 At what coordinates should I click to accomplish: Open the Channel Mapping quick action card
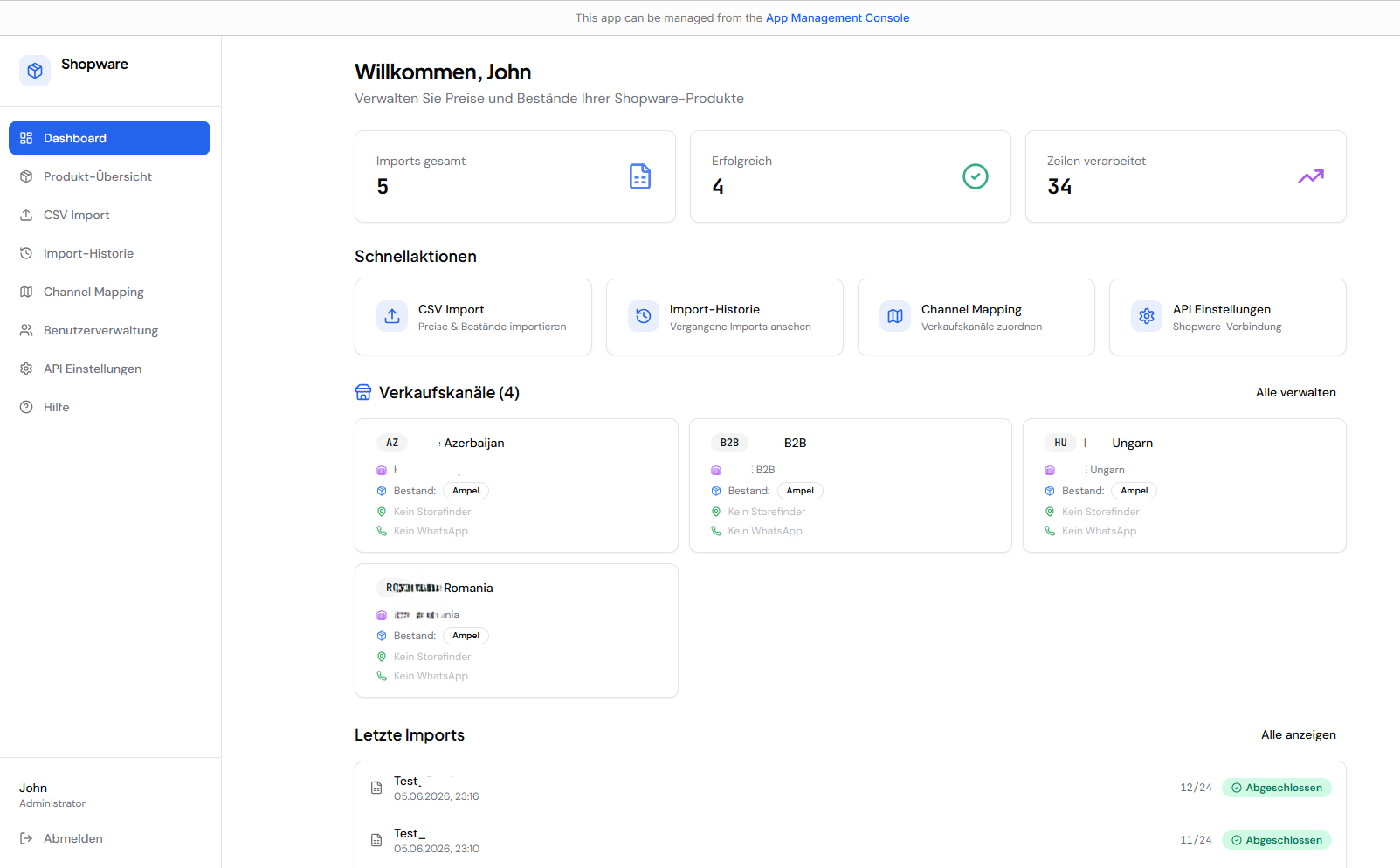pos(976,317)
